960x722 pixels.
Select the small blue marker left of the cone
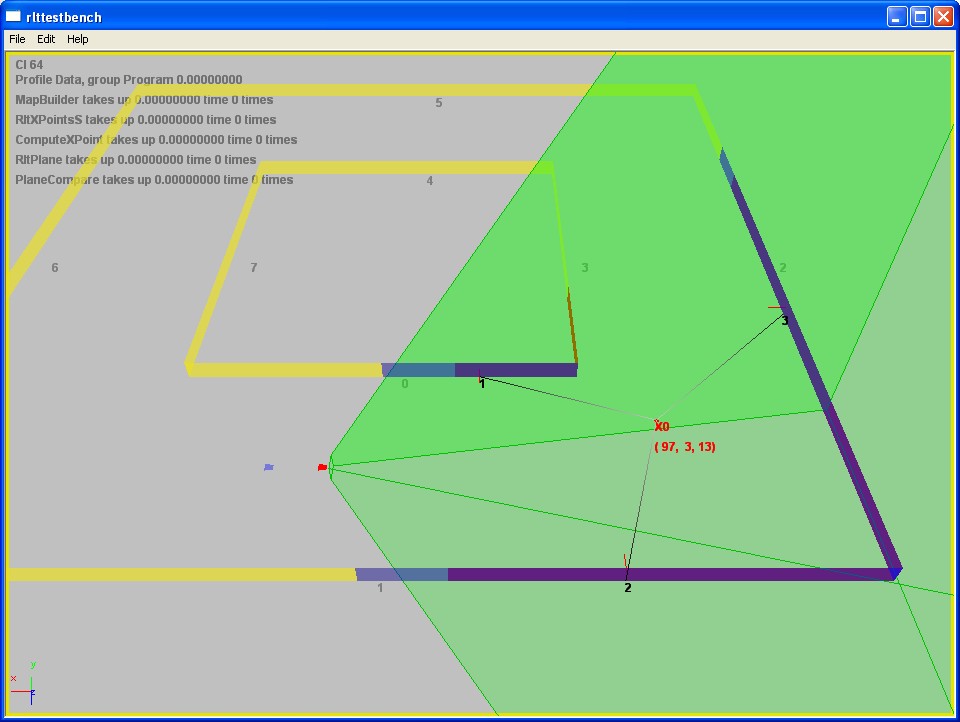tap(268, 467)
